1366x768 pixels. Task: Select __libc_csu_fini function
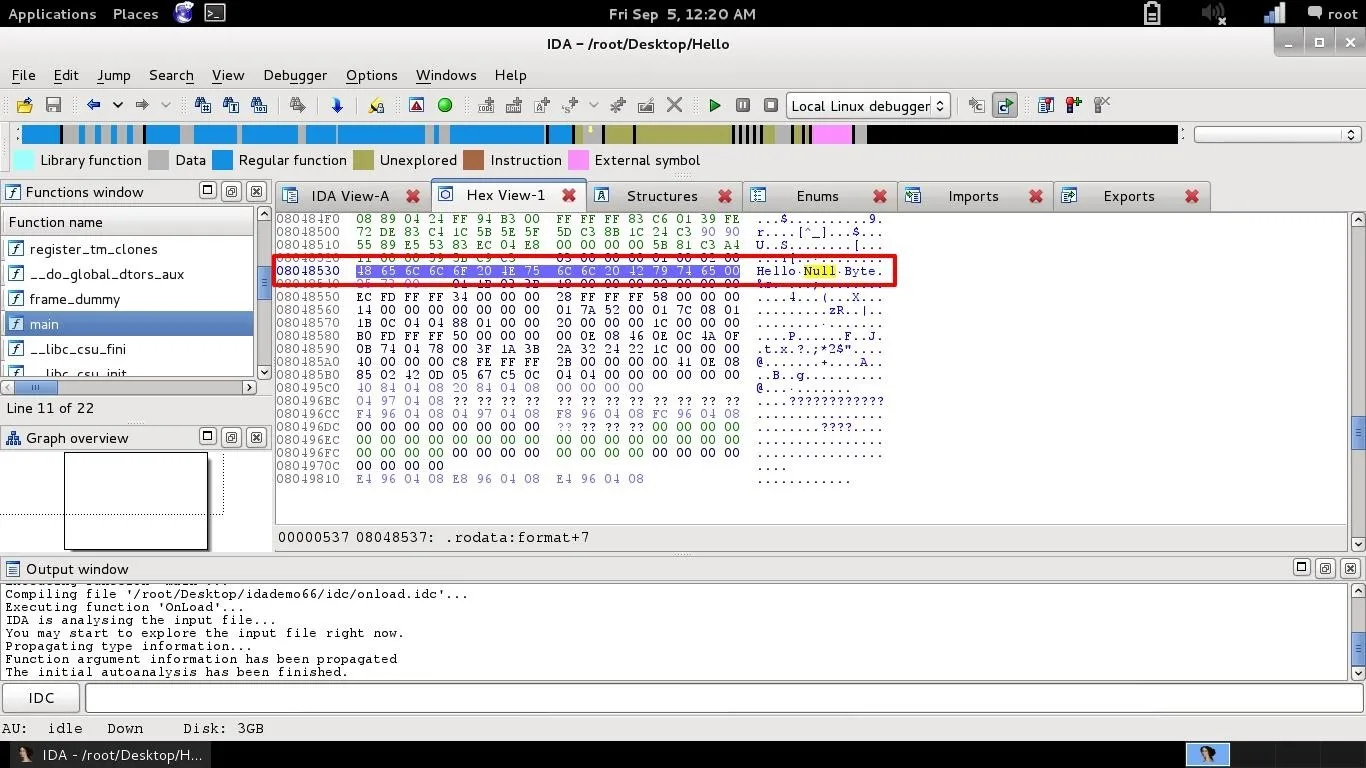tap(128, 349)
